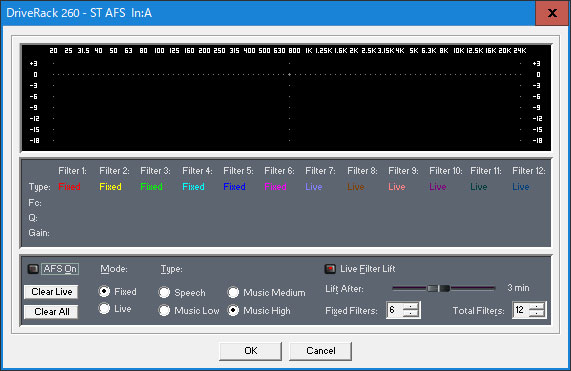This screenshot has width=571, height=371.
Task: Confirm with the OK button
Action: (251, 351)
